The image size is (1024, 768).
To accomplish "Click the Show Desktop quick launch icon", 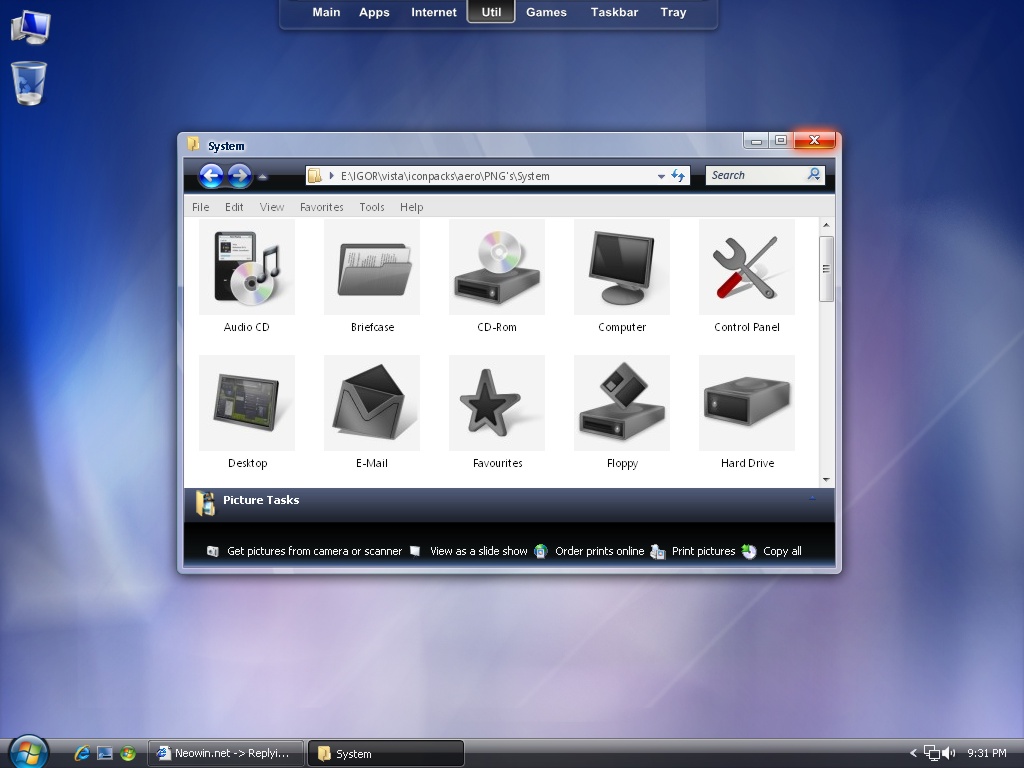I will point(105,753).
